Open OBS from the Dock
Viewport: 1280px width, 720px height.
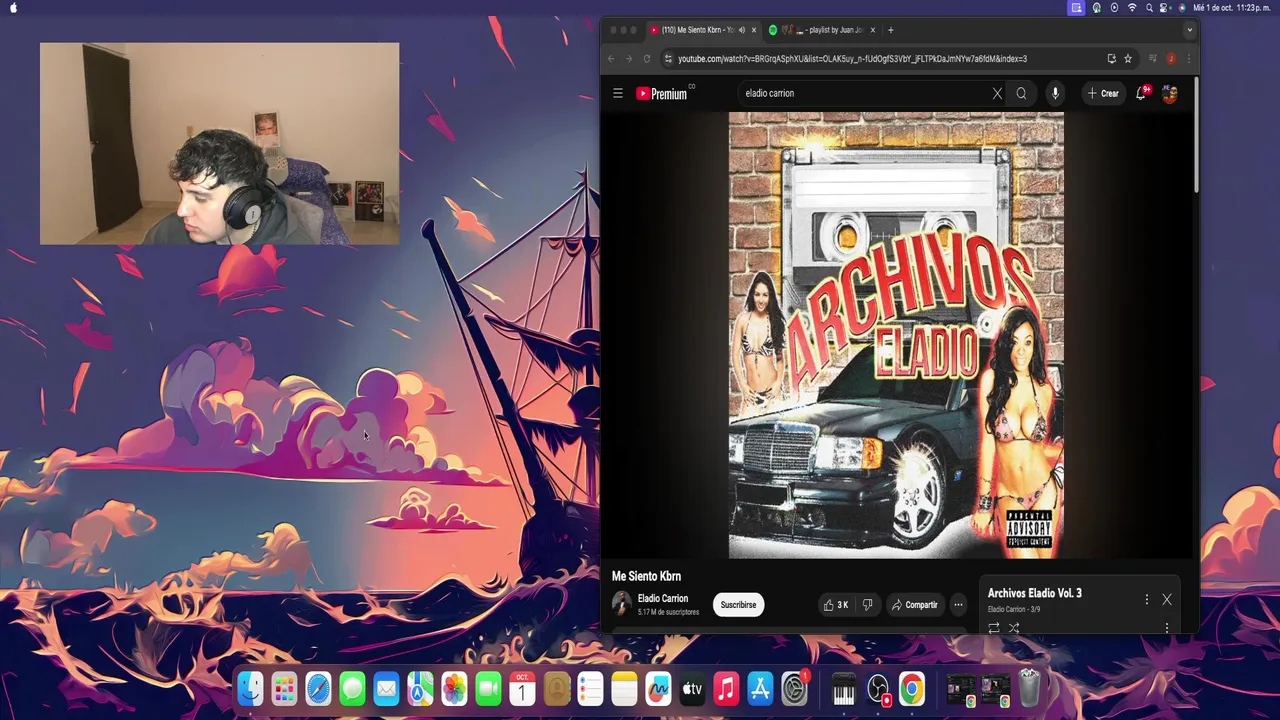coord(878,689)
